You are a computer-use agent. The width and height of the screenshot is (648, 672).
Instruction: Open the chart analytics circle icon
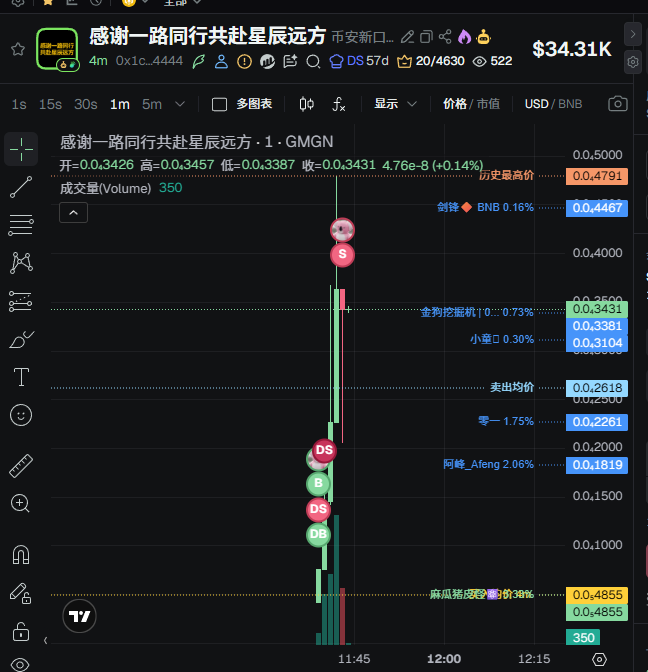[267, 61]
